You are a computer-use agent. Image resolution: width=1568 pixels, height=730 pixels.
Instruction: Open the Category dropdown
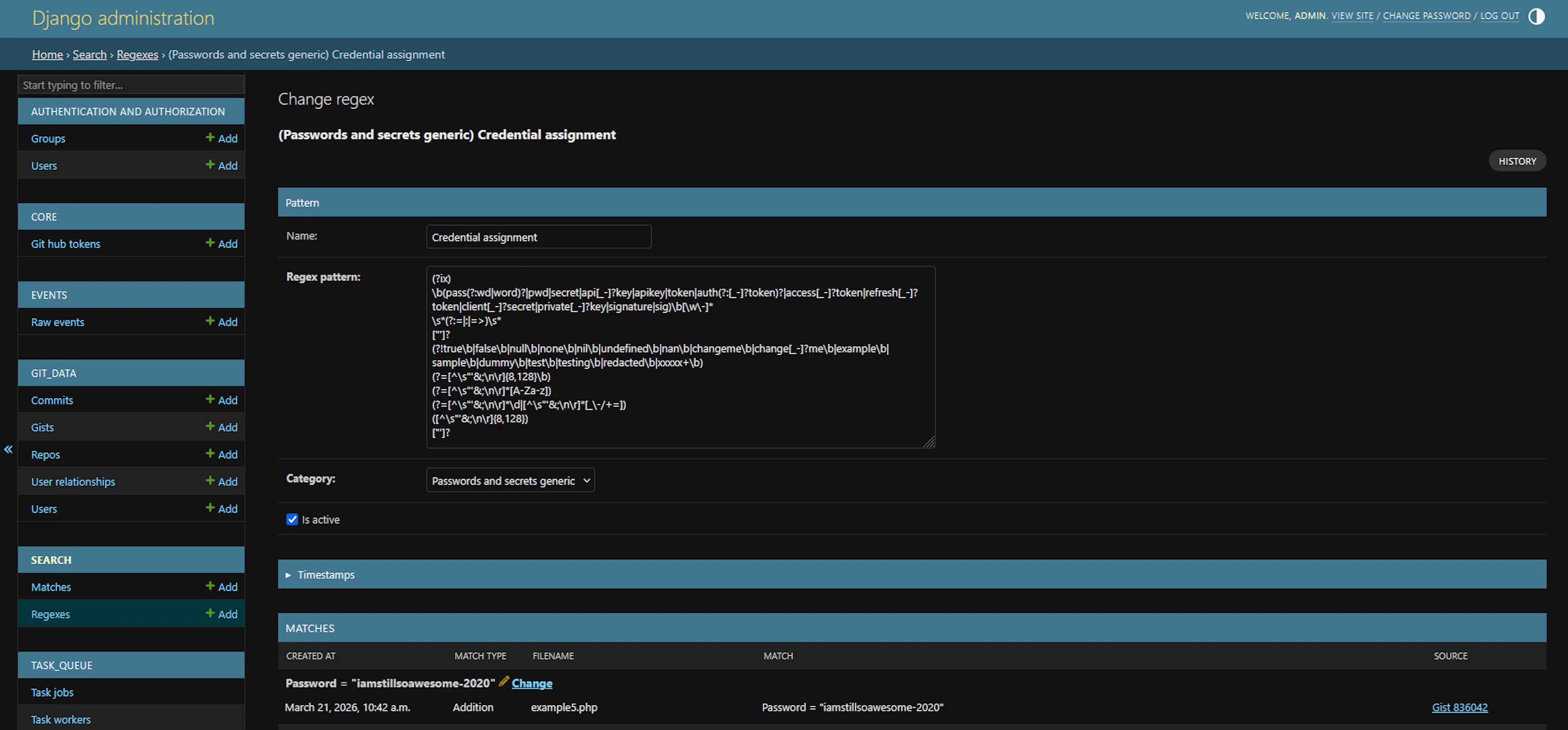[x=510, y=481]
